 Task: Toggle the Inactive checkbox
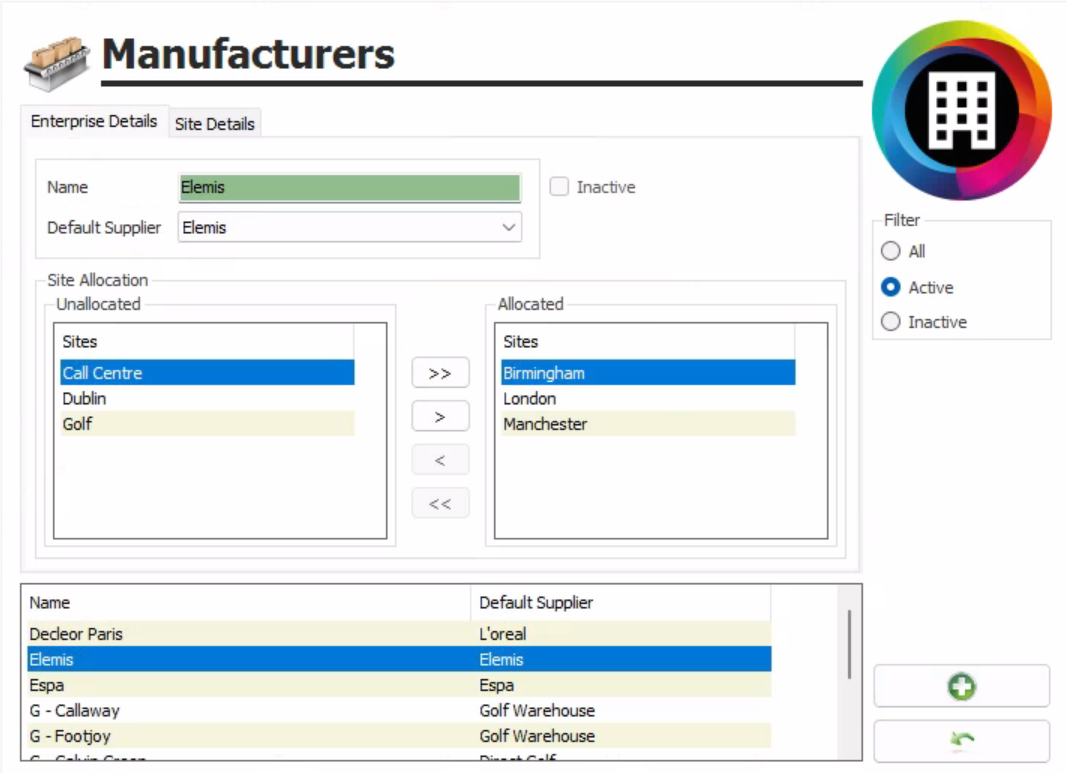pyautogui.click(x=559, y=186)
